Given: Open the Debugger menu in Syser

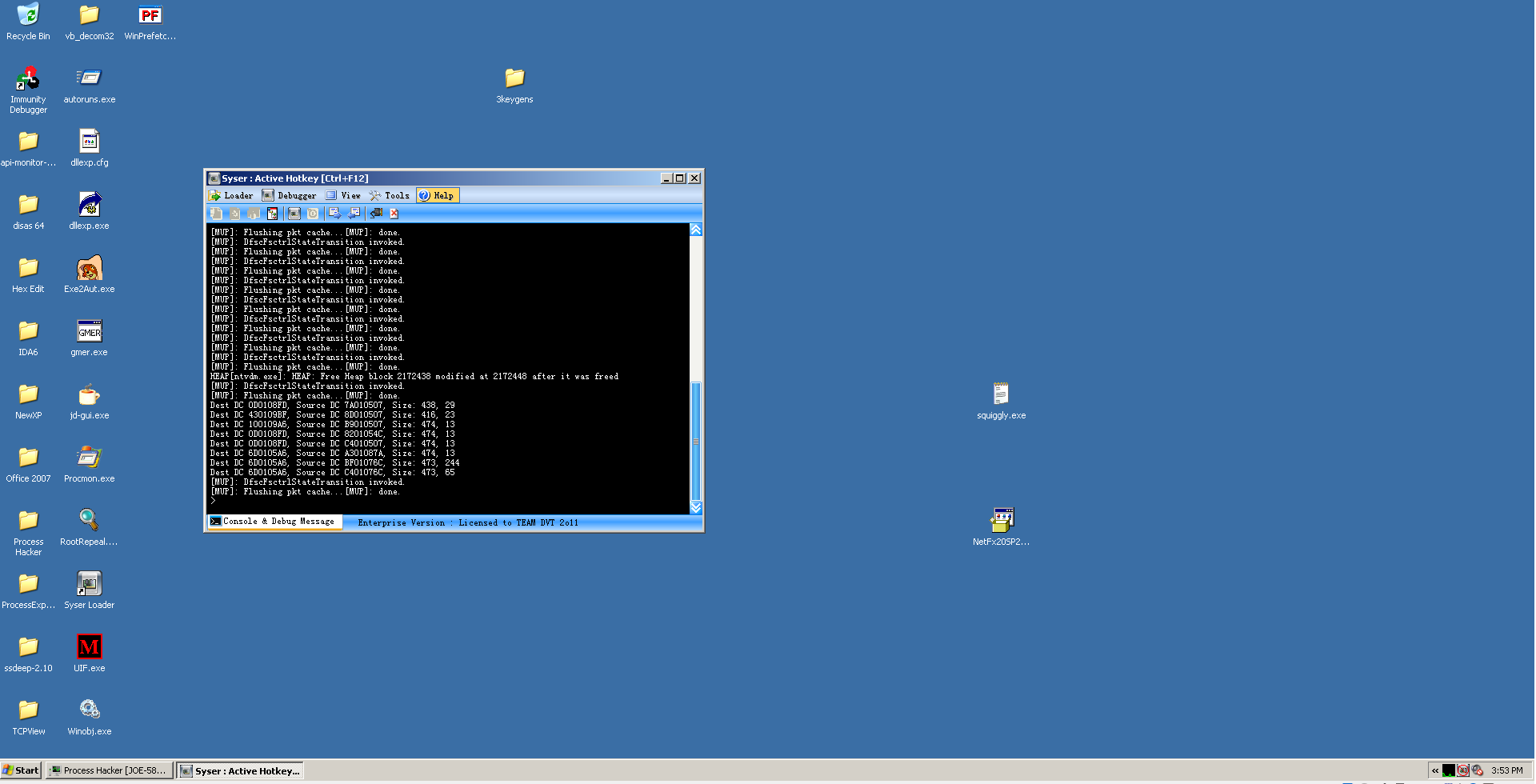Looking at the screenshot, I should 290,195.
